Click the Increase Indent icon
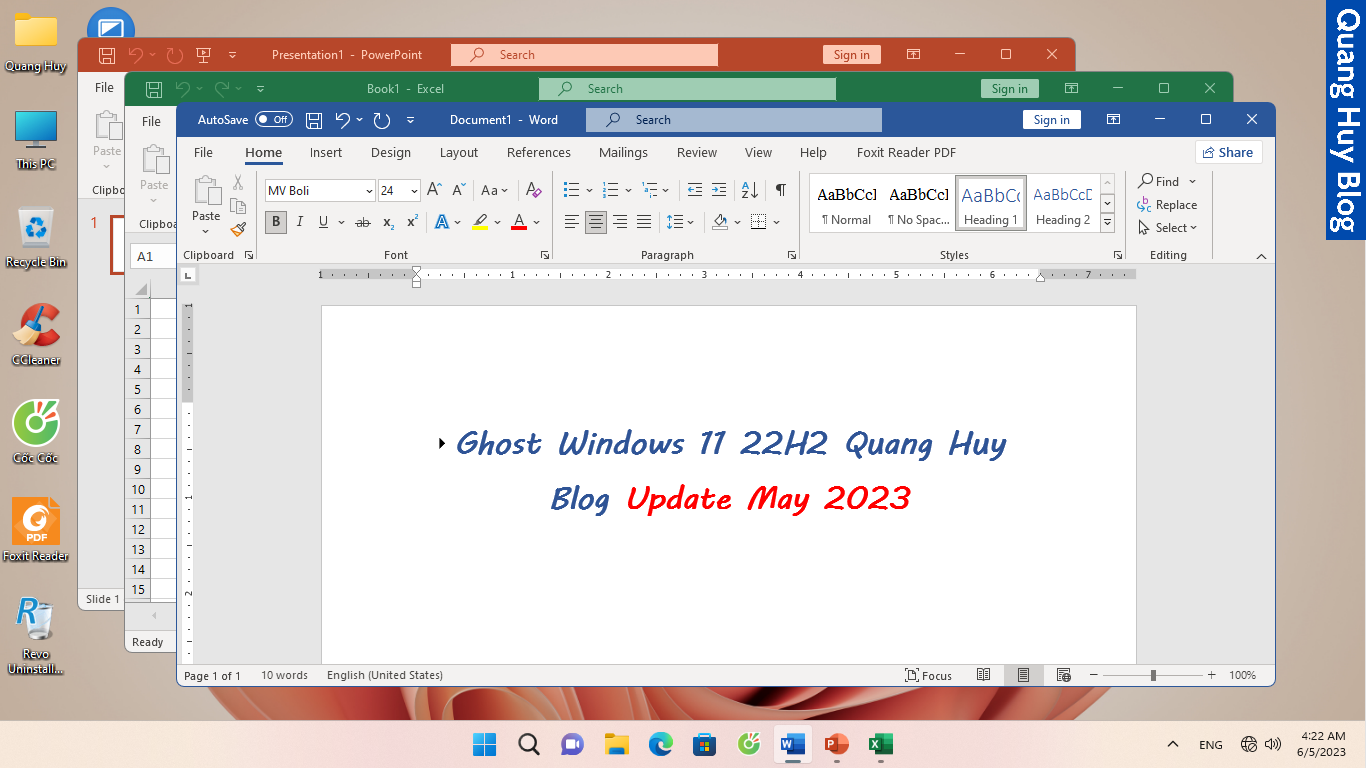The height and width of the screenshot is (768, 1366). coord(718,190)
